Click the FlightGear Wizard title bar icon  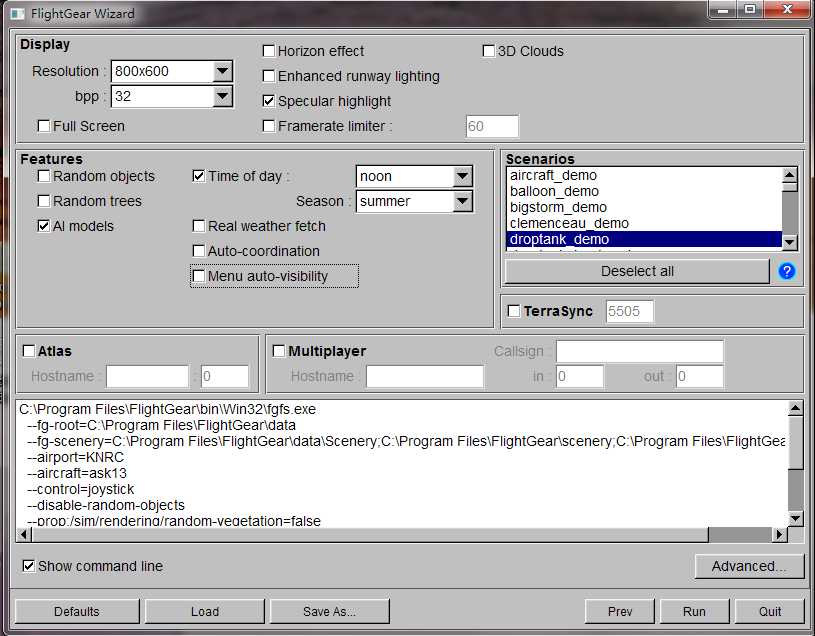coord(18,14)
